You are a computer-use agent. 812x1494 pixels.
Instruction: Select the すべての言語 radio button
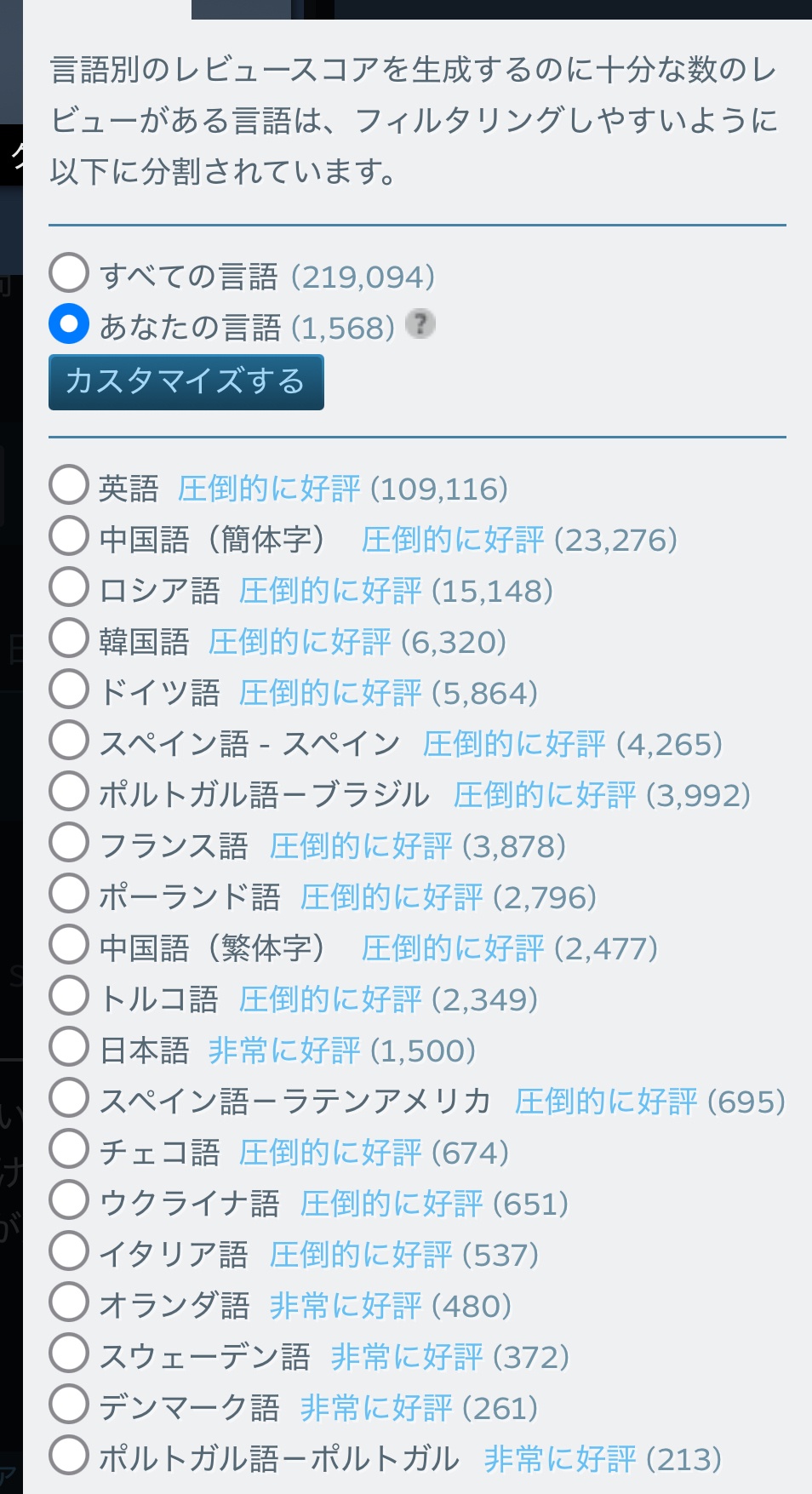pyautogui.click(x=69, y=273)
